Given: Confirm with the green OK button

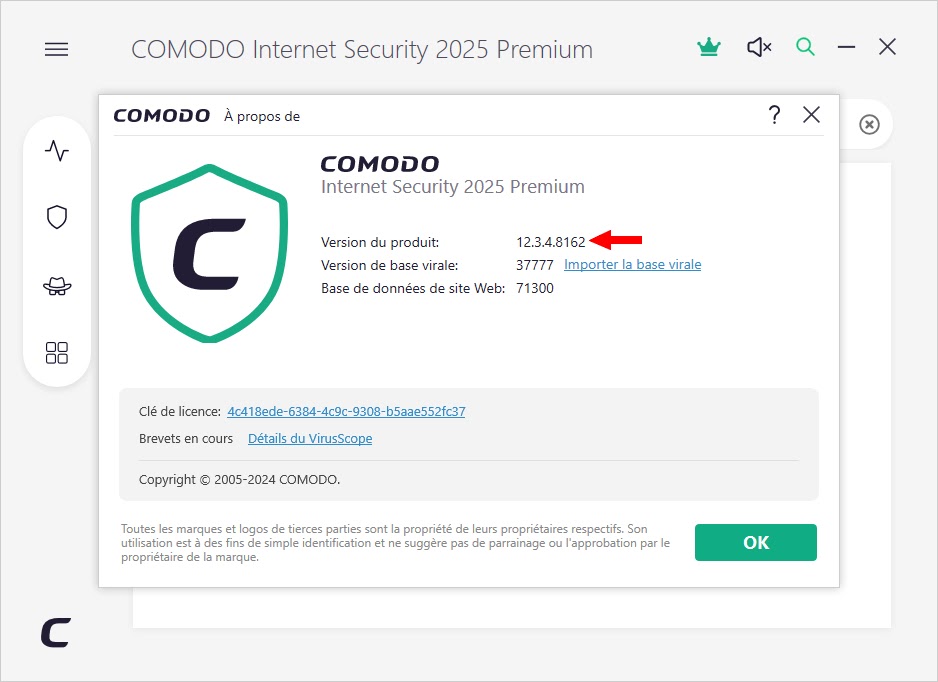Looking at the screenshot, I should (756, 543).
